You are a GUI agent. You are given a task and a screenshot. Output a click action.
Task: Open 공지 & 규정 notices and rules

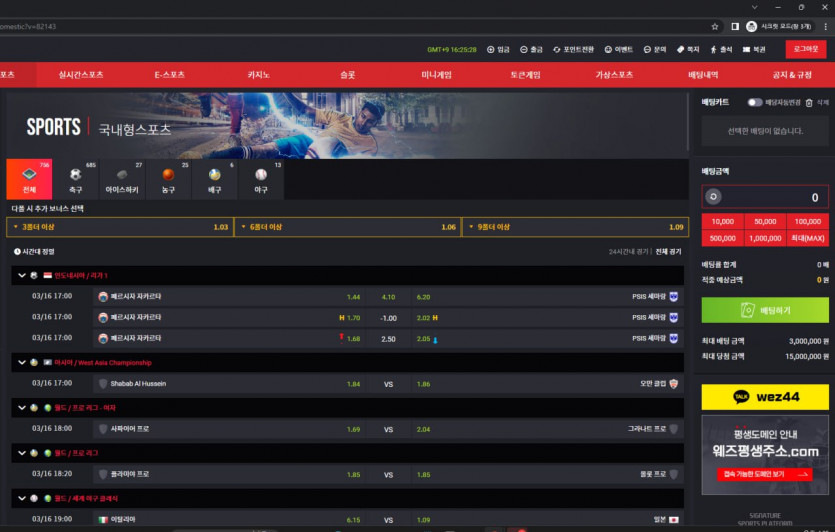coord(792,75)
